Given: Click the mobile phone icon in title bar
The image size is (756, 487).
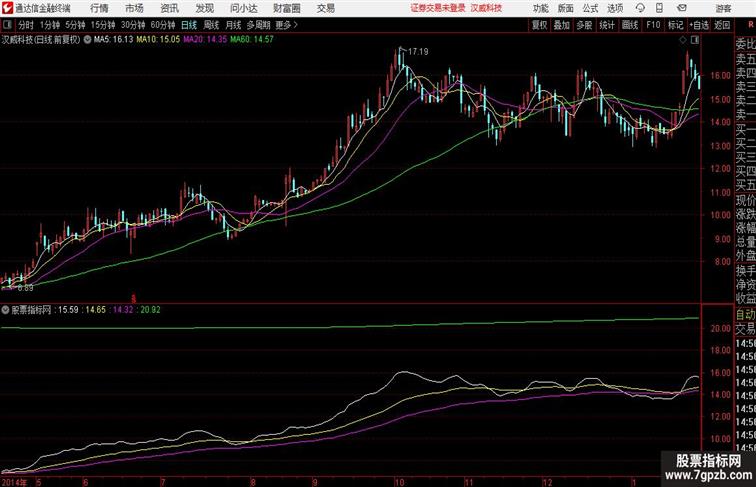Looking at the screenshot, I should tap(660, 8).
